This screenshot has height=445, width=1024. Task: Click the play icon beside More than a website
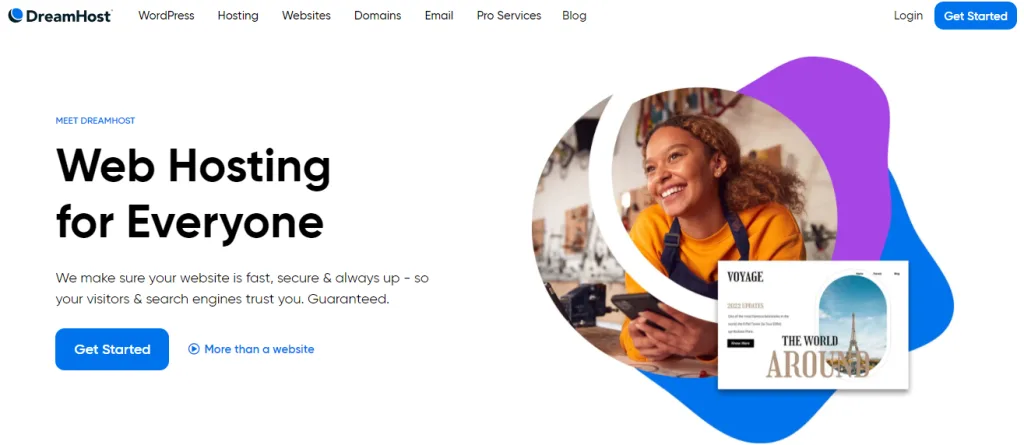tap(193, 349)
